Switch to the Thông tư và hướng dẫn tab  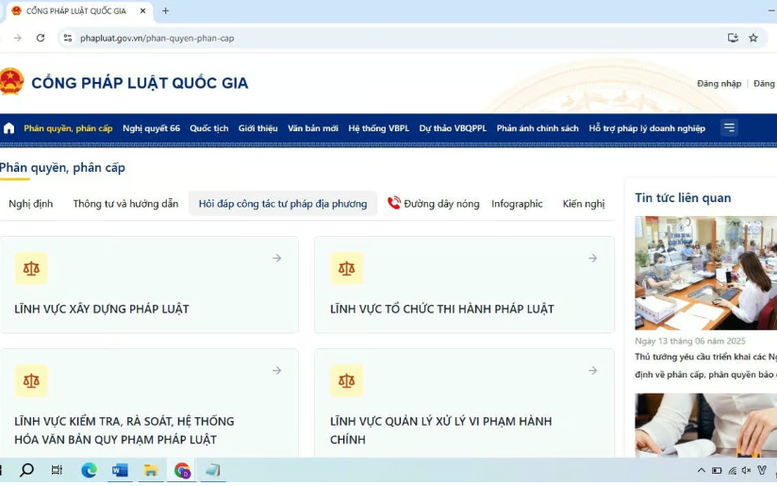(125, 204)
